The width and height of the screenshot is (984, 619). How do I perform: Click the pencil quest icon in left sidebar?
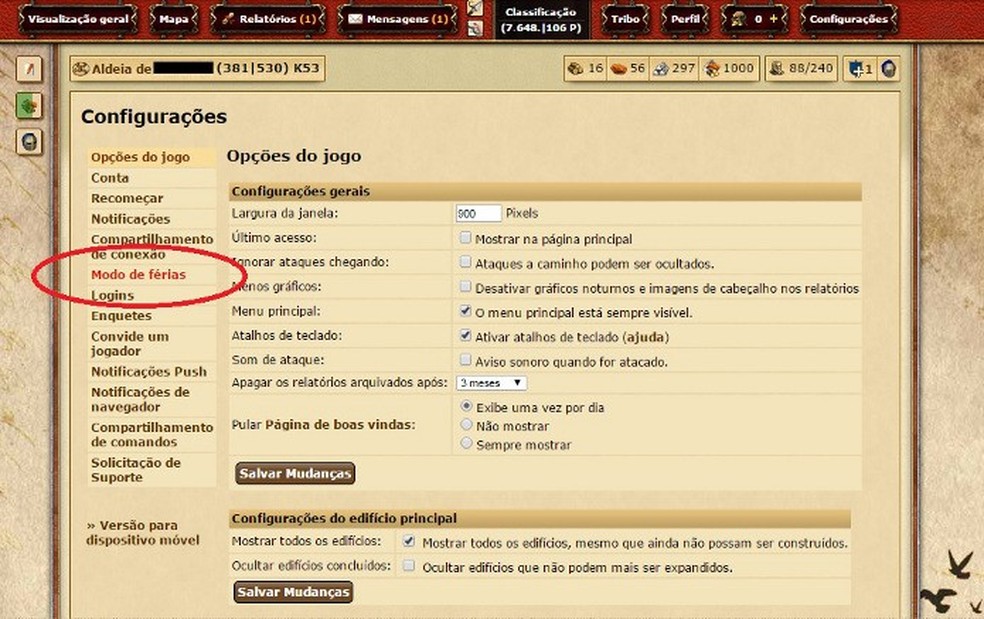click(29, 69)
